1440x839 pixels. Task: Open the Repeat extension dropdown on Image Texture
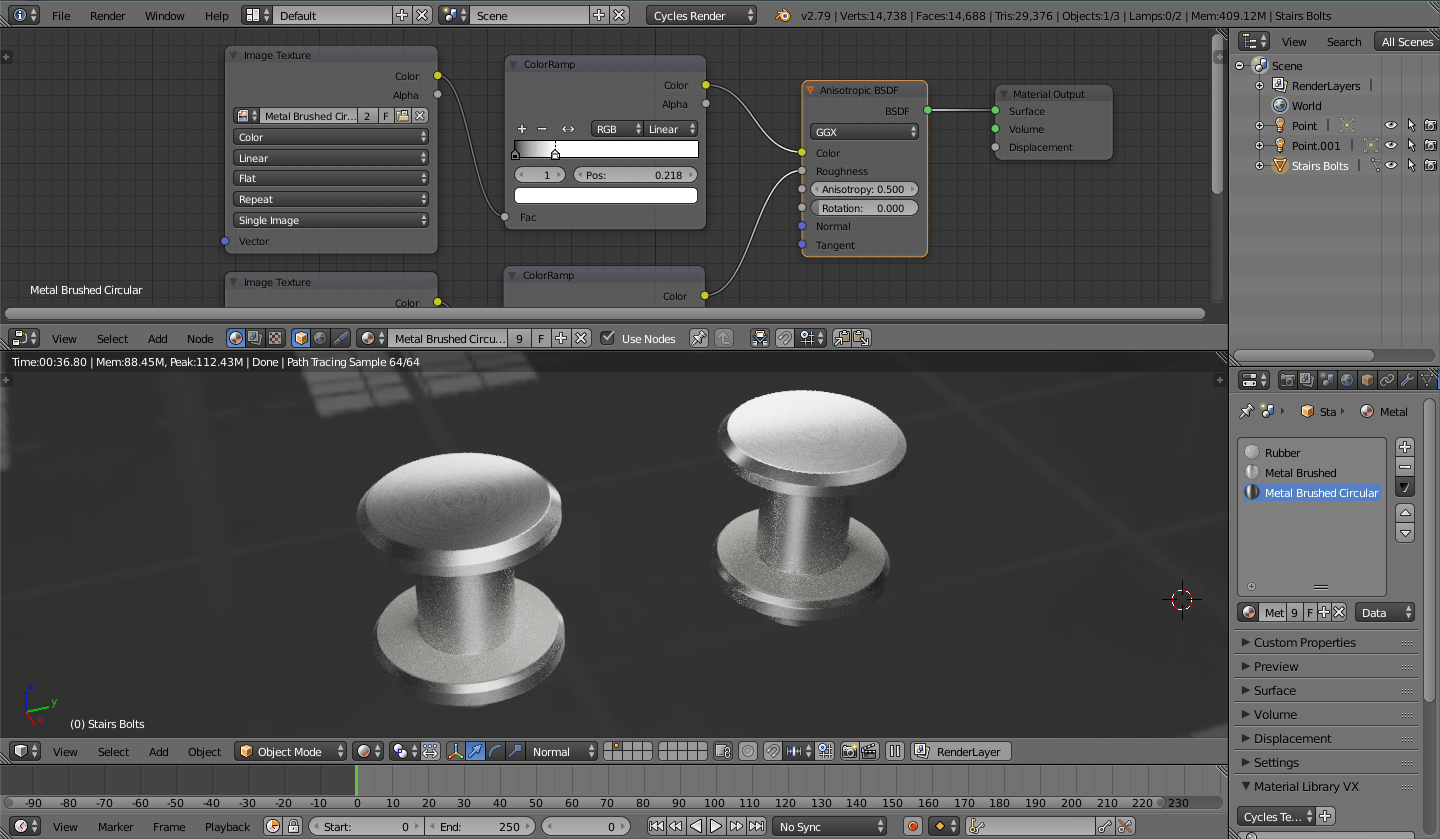coord(330,199)
